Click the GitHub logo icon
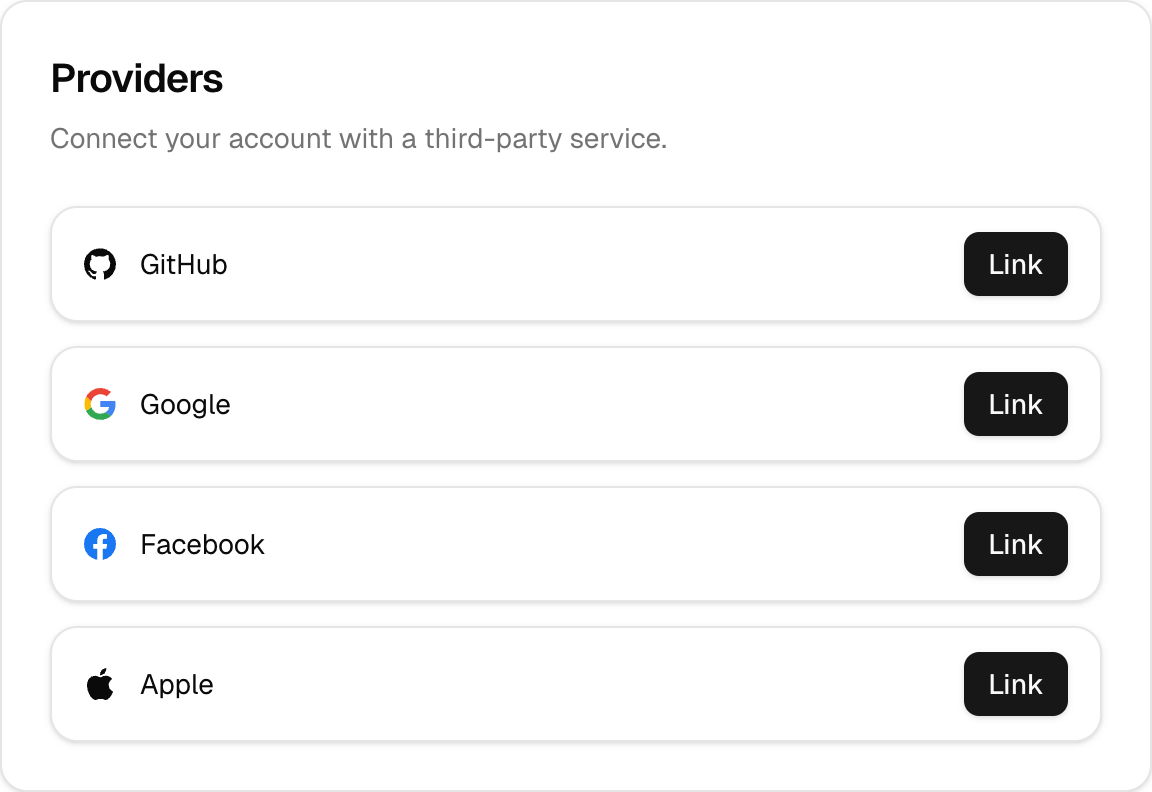This screenshot has width=1152, height=792. coord(100,264)
